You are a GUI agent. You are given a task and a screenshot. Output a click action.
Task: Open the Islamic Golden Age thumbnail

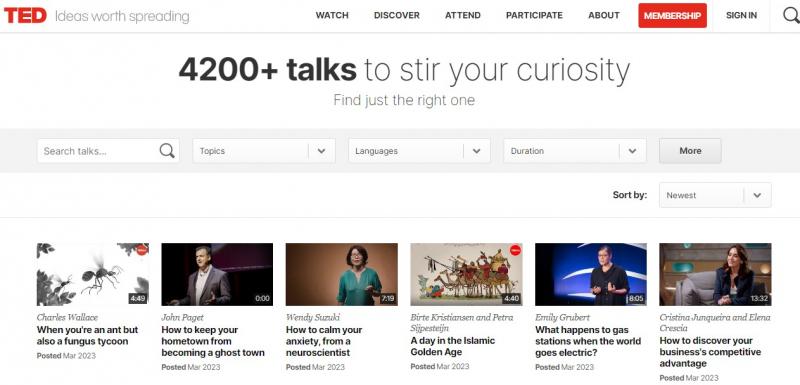point(466,274)
